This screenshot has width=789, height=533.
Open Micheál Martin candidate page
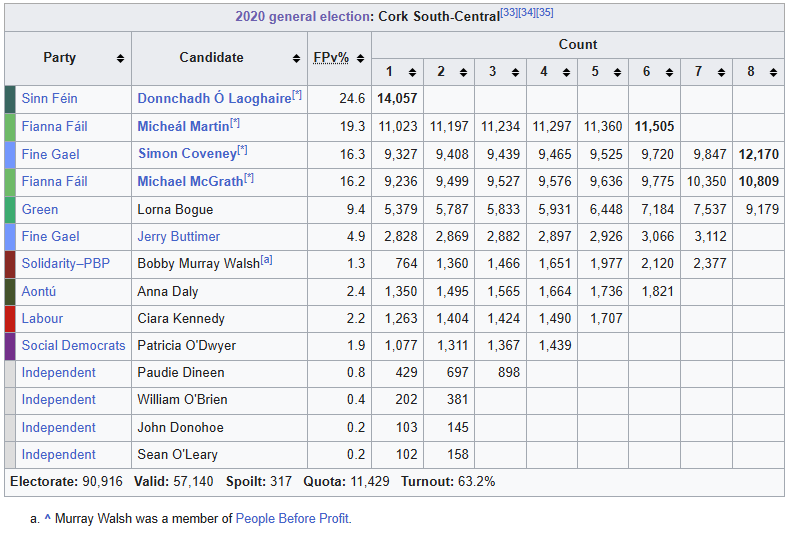coord(183,127)
